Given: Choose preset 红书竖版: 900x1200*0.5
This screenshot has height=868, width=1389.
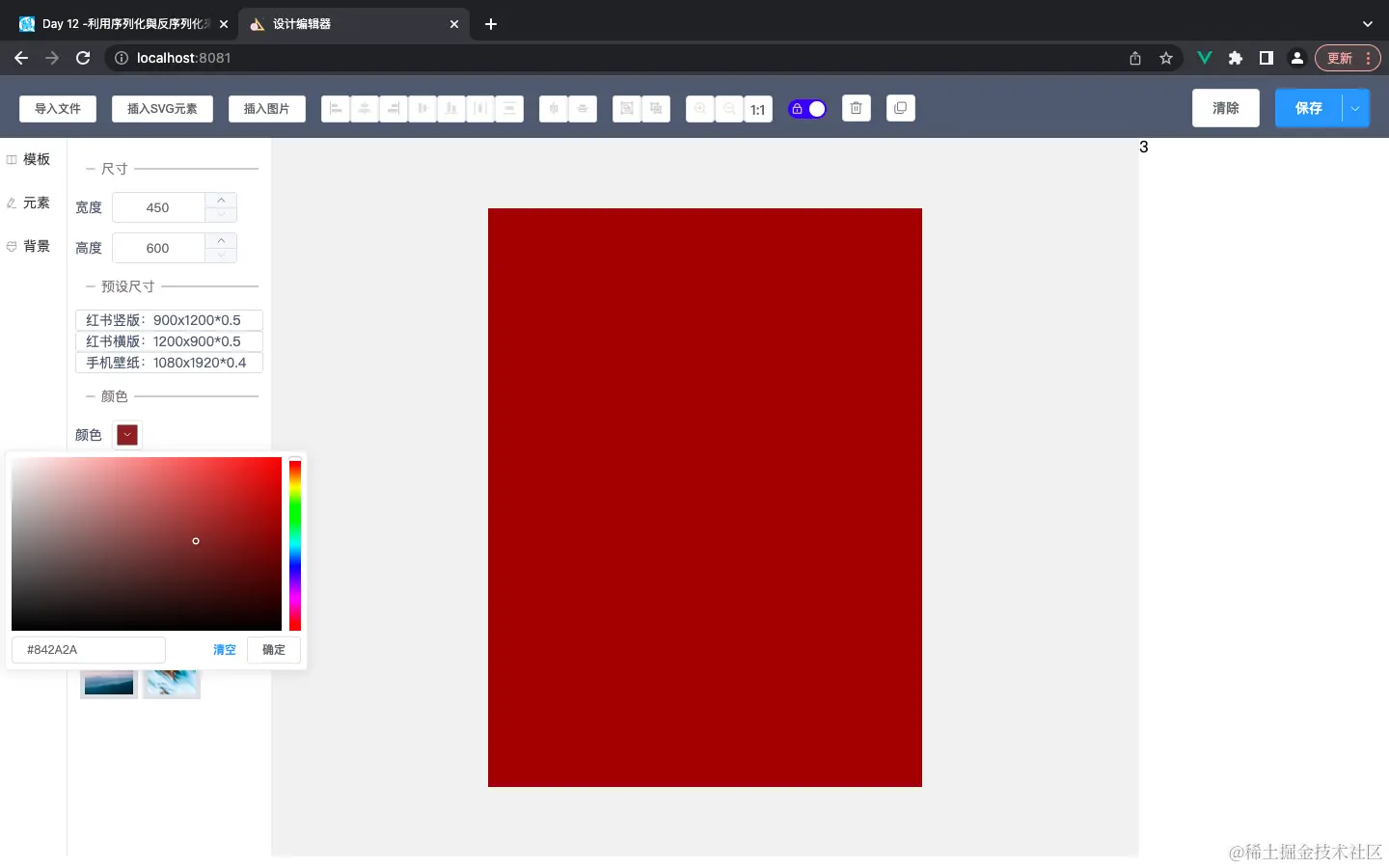Looking at the screenshot, I should (169, 320).
